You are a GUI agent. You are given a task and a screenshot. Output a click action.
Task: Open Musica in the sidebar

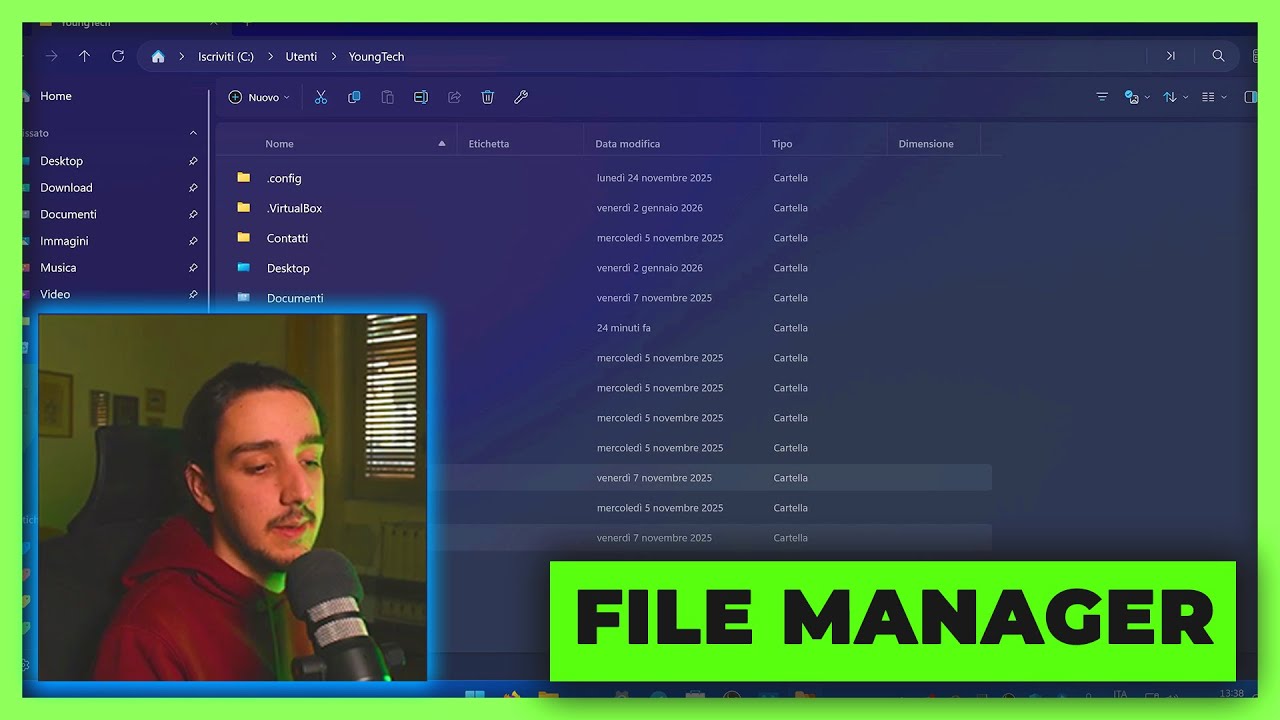[x=58, y=268]
